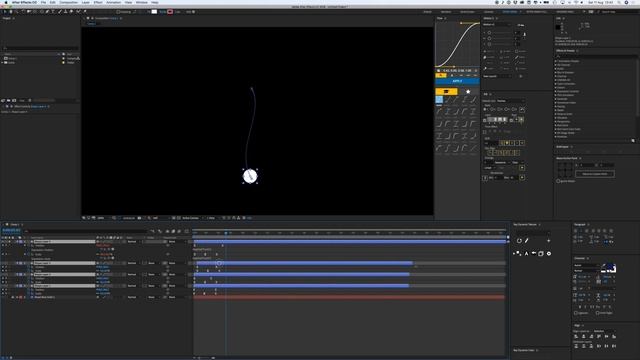Select the Selection arrow tool
The height and width of the screenshot is (360, 640).
coord(5,12)
